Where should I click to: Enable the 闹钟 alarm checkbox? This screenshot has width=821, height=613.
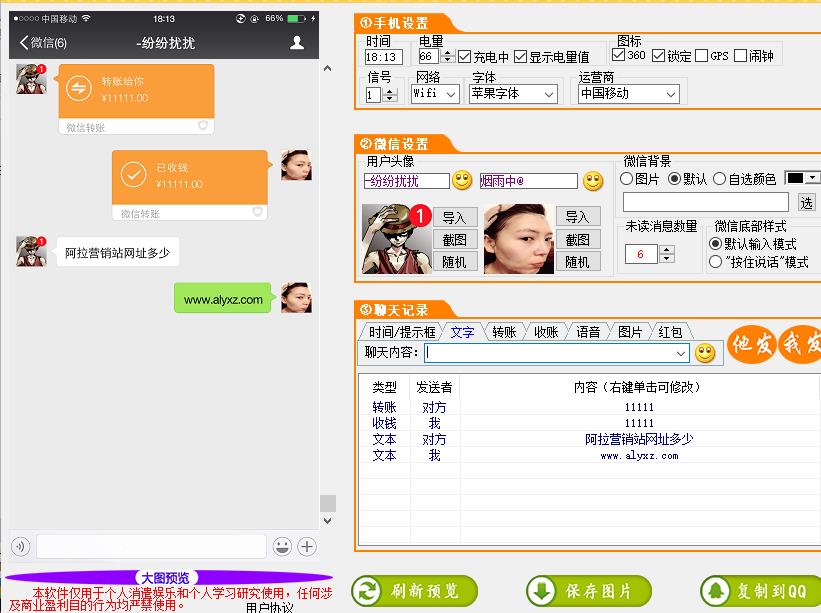coord(740,55)
